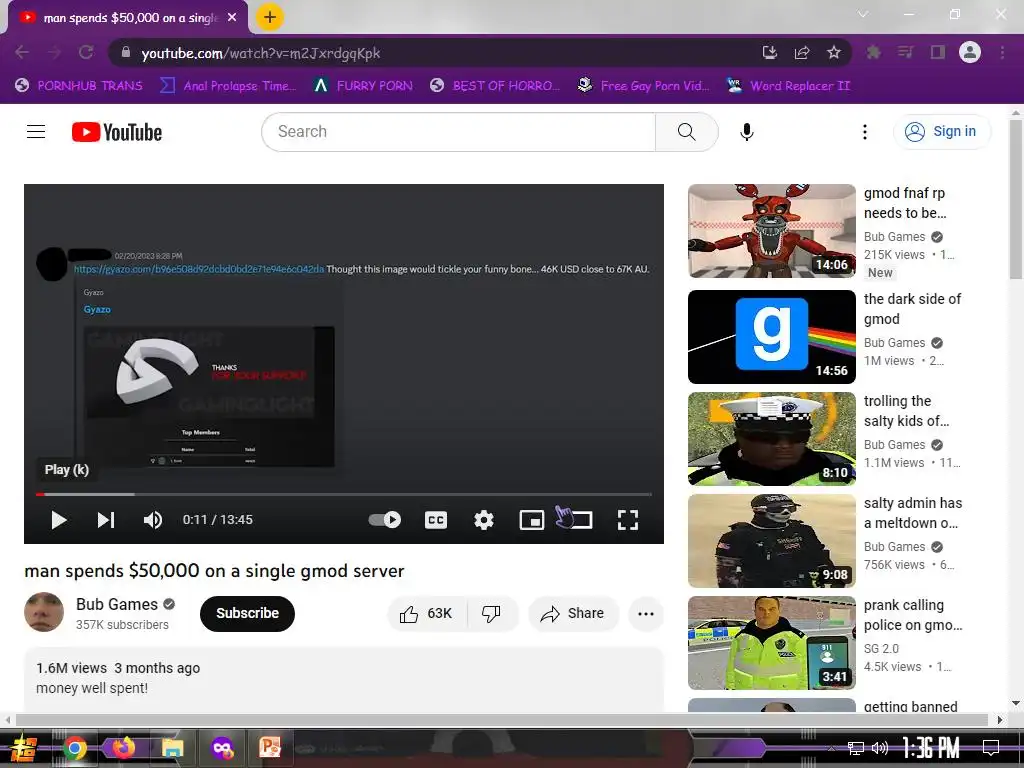Open the Bub Games channel name link
Screen dimensions: 1024x768
117,604
